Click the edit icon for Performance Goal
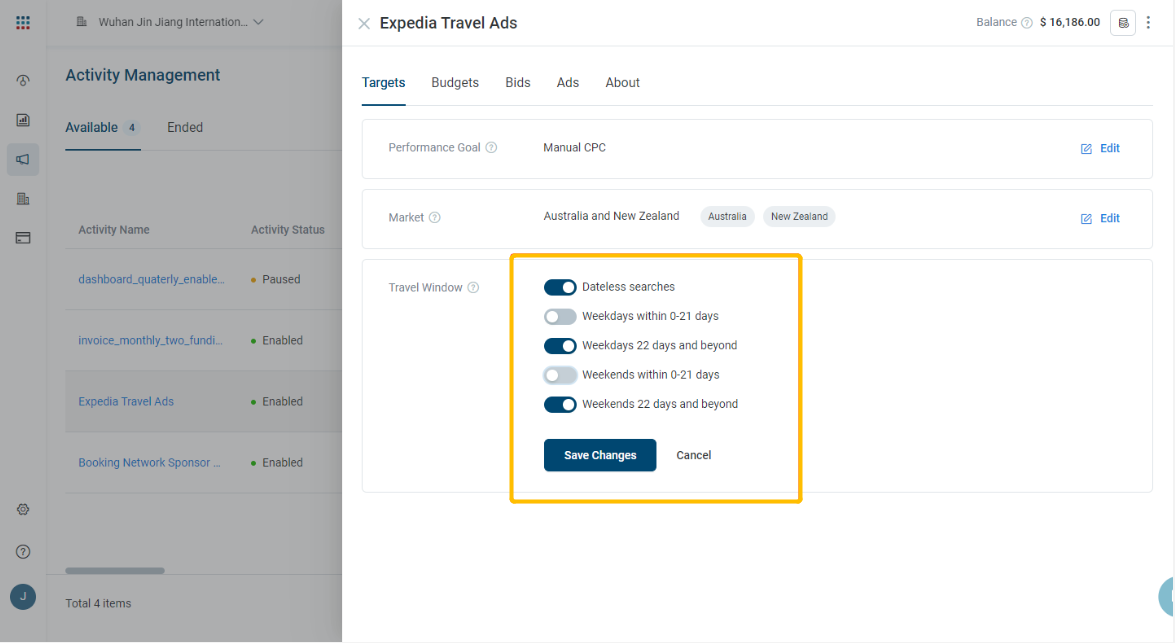 [1086, 148]
